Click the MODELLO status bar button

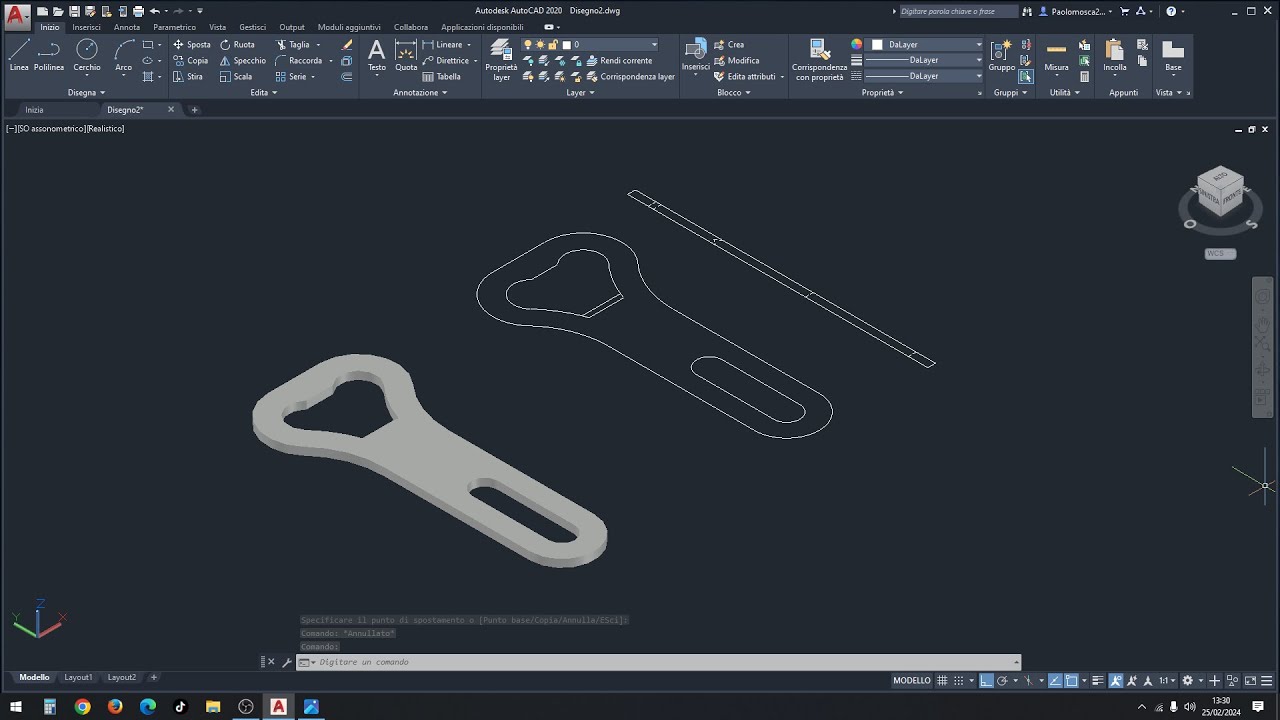tap(912, 680)
